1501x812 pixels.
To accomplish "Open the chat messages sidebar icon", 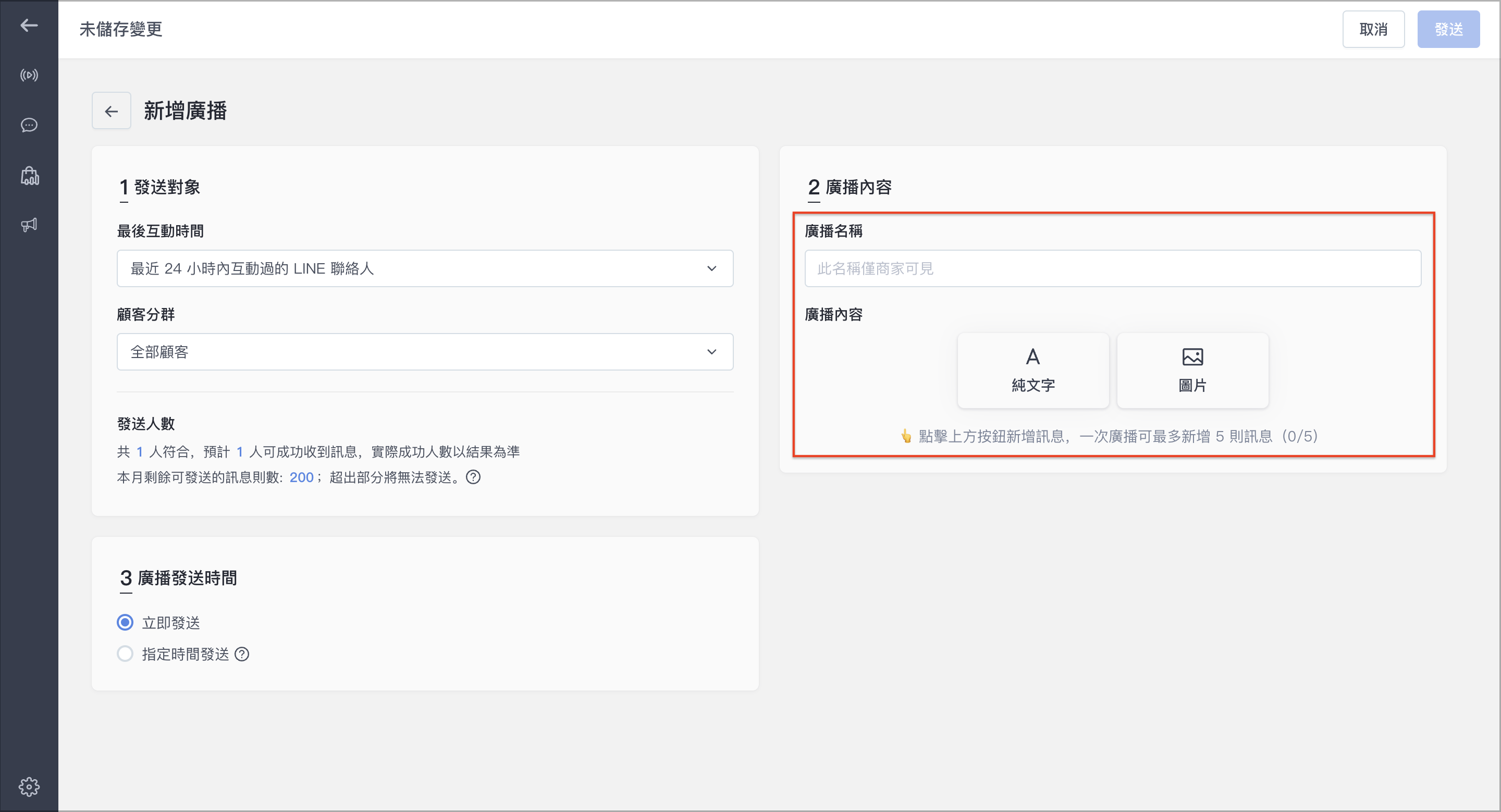I will (29, 125).
